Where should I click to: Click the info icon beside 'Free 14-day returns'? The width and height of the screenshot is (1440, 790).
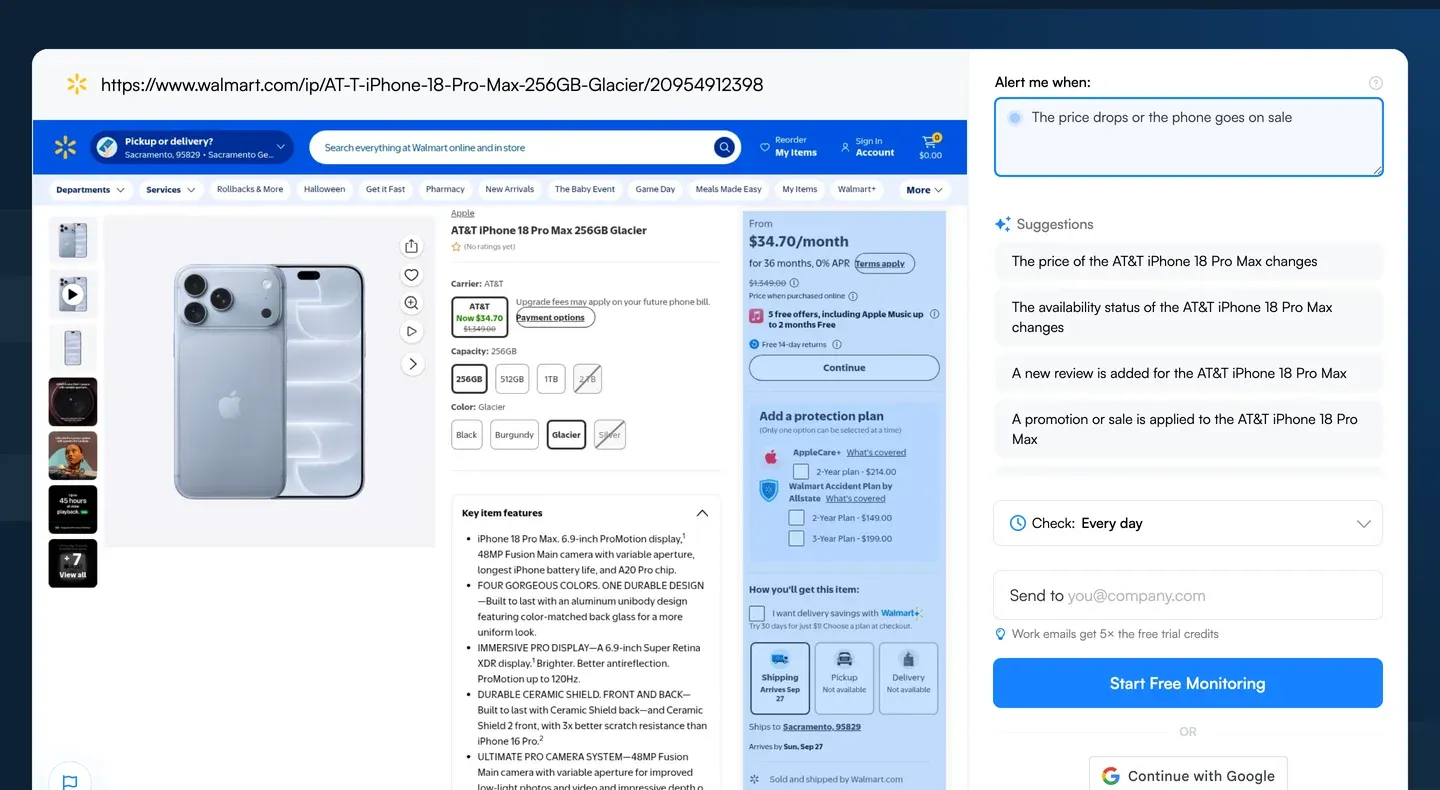point(837,345)
